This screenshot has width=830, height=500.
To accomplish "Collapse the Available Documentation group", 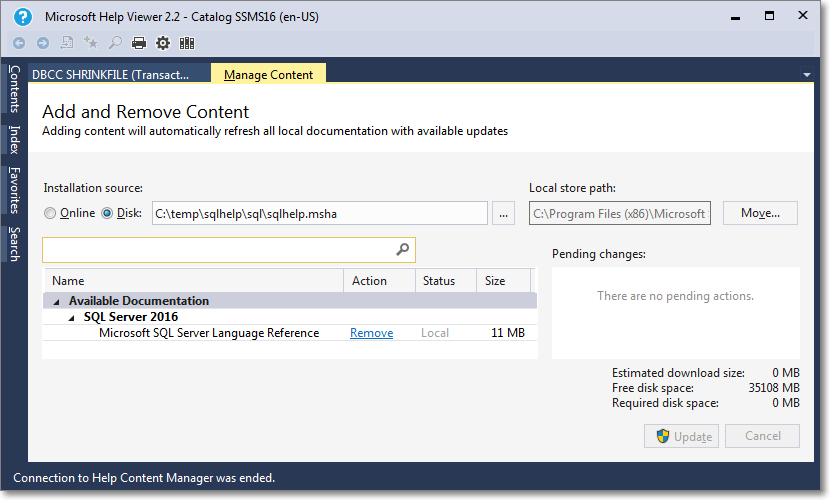I will coord(56,301).
